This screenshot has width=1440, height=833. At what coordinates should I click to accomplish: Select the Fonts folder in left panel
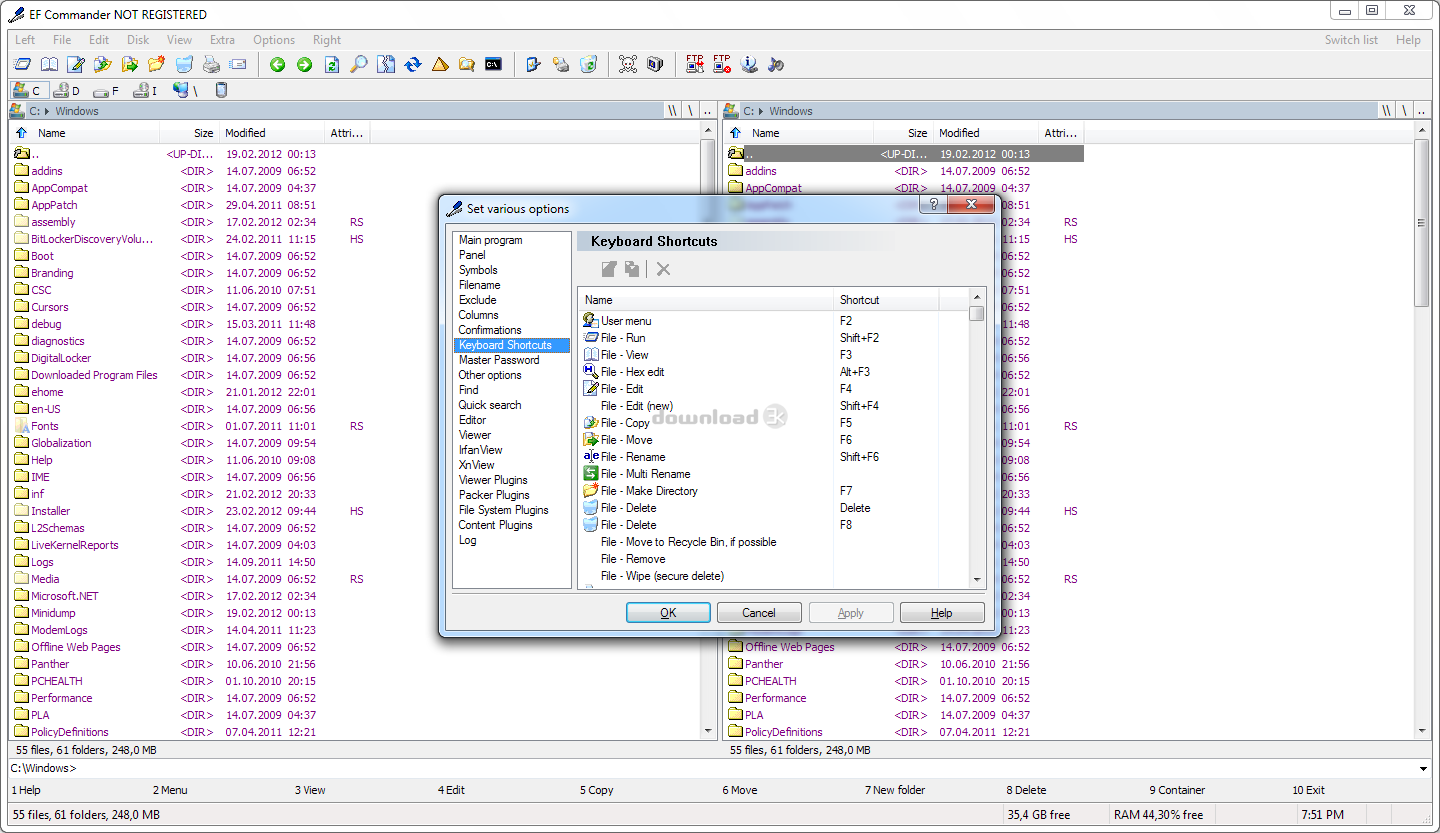point(45,426)
